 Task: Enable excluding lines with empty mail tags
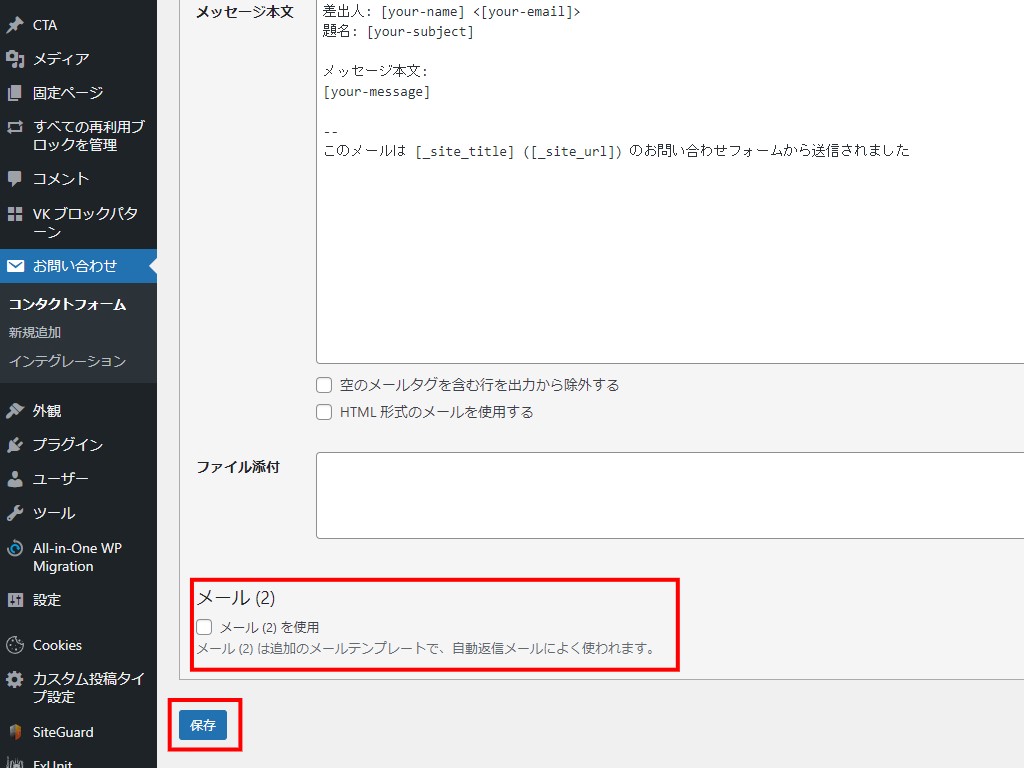click(x=324, y=385)
